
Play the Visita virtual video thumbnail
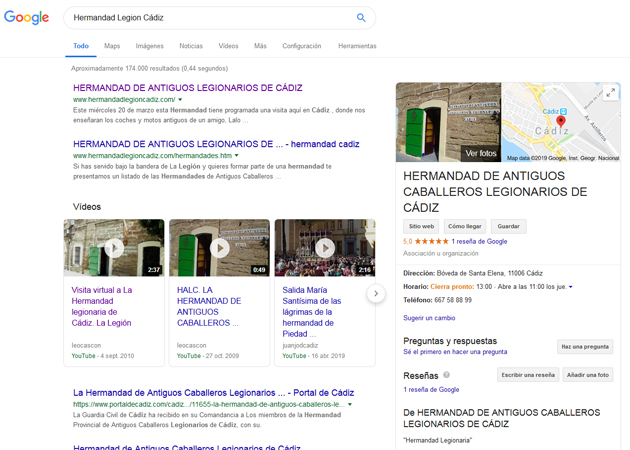coord(114,248)
